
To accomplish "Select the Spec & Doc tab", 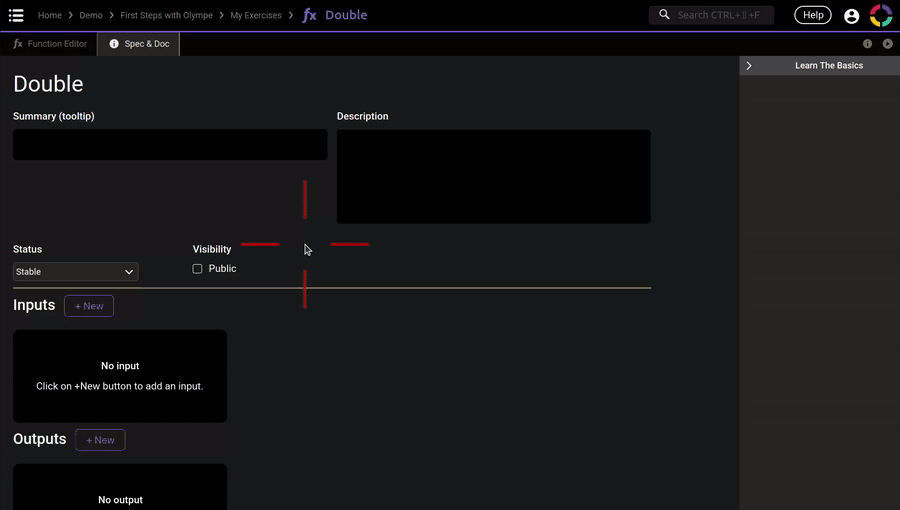I will pos(139,44).
